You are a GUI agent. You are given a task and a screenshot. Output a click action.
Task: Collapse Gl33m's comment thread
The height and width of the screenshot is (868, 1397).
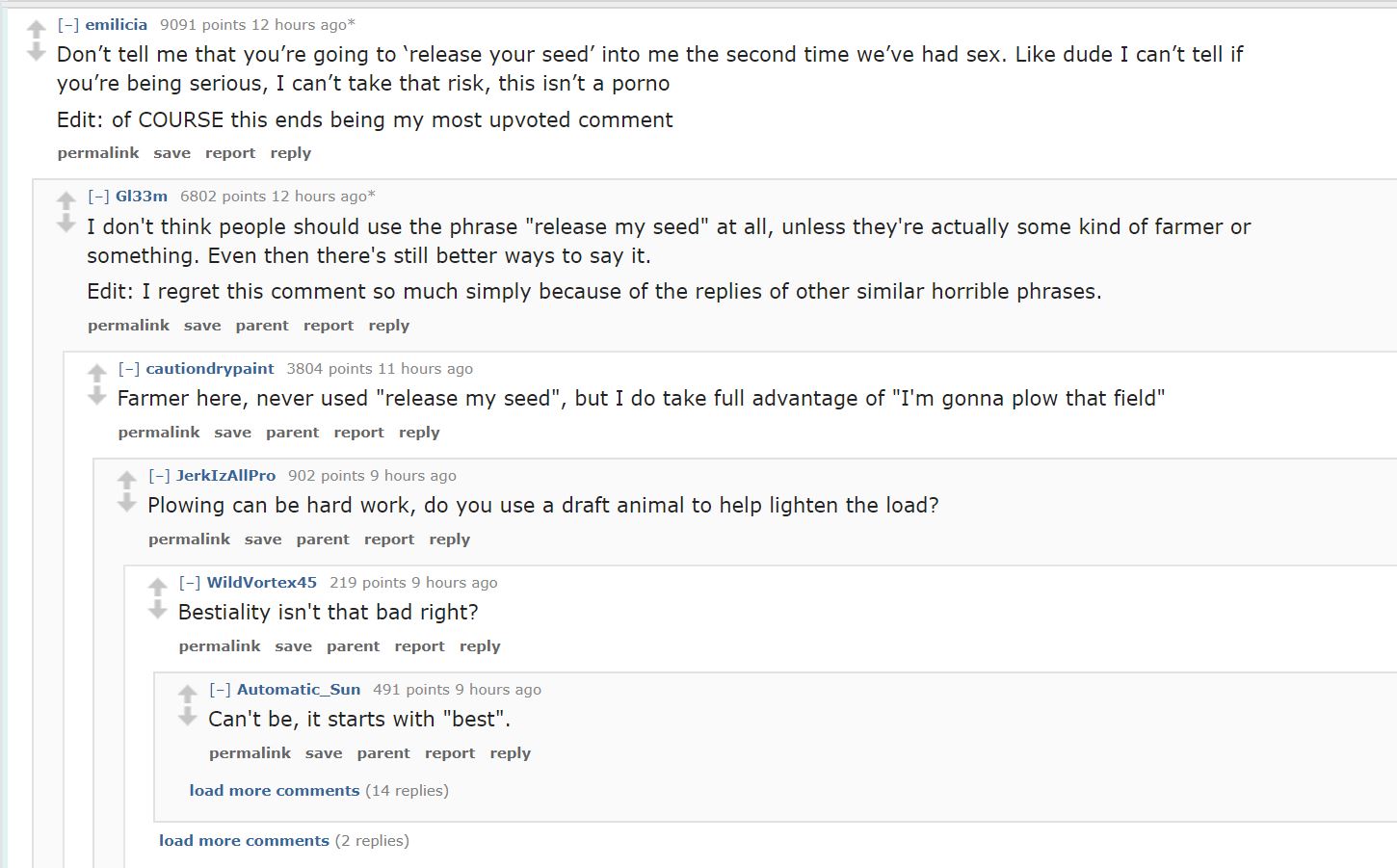(x=98, y=197)
